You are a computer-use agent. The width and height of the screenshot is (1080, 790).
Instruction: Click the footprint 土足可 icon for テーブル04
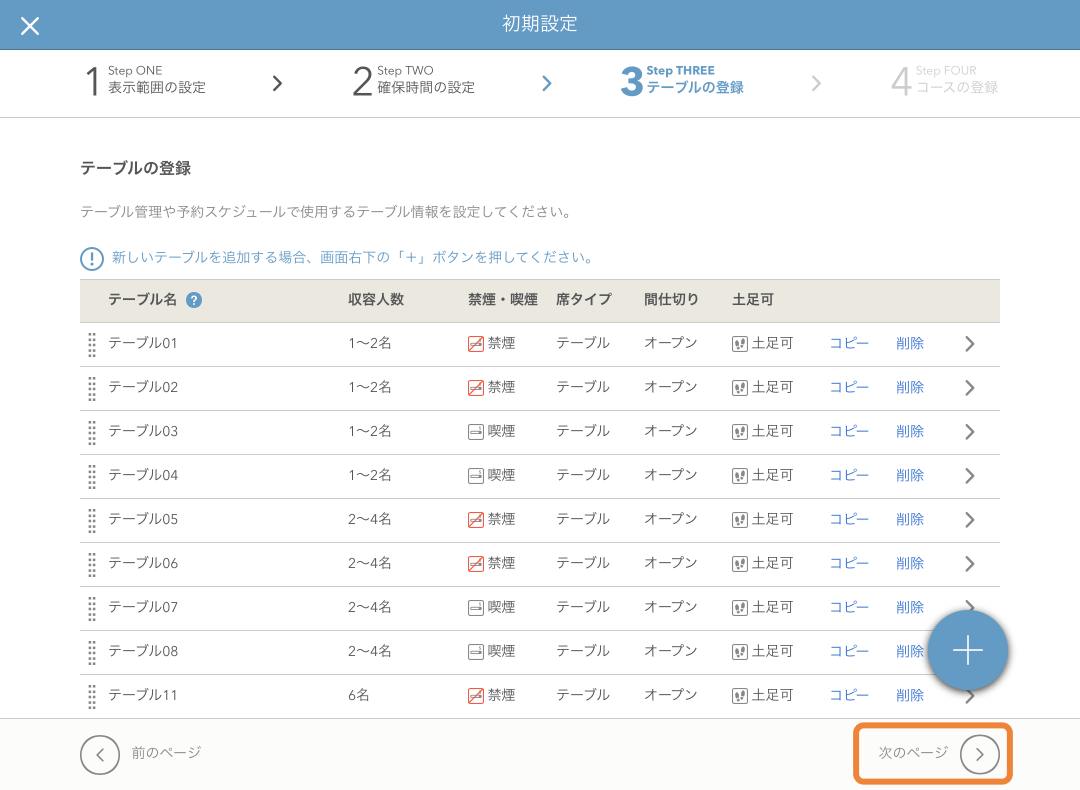pos(740,476)
